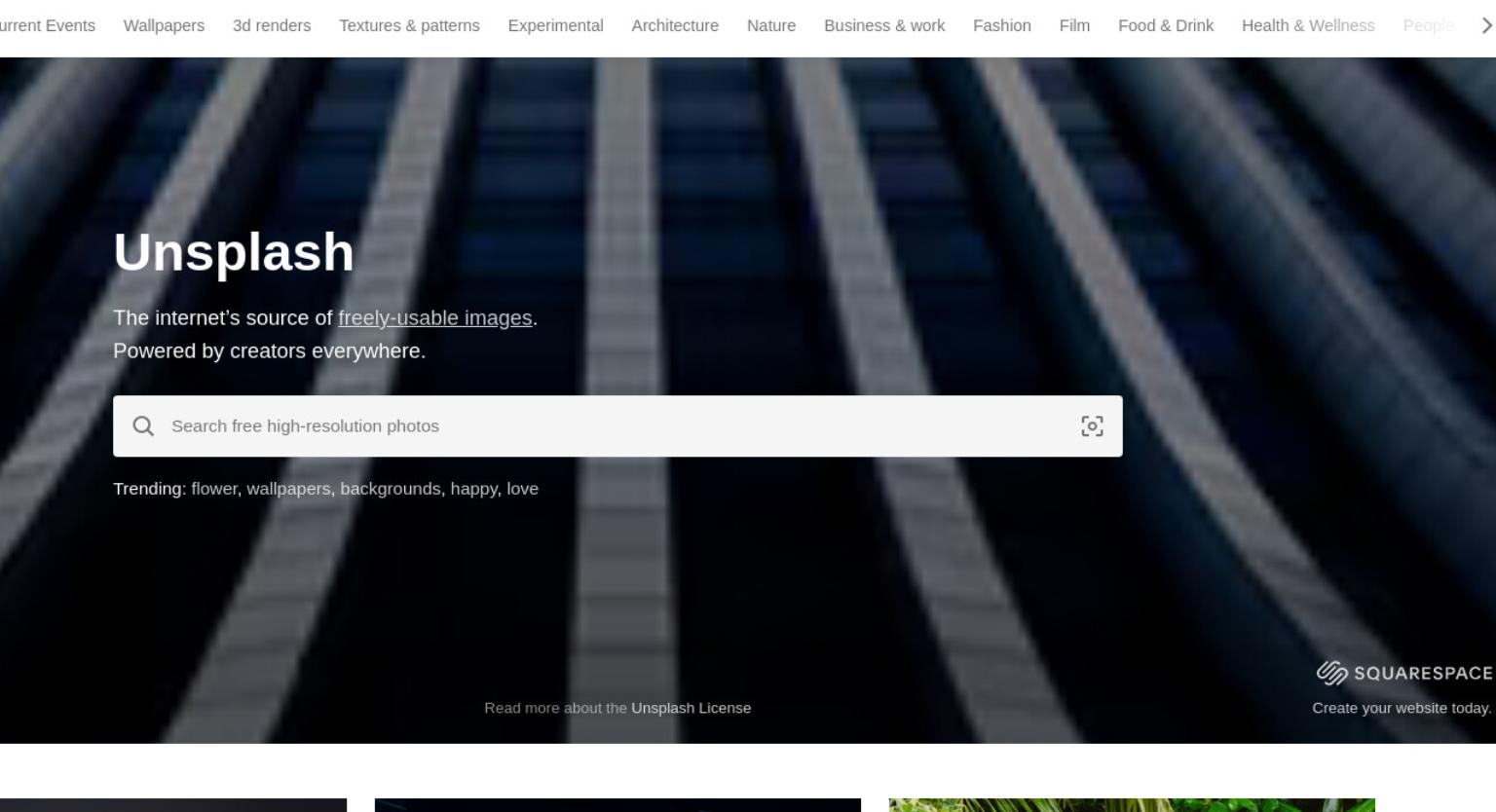The image size is (1496, 812).
Task: Go to the Experimental category
Action: tap(555, 25)
